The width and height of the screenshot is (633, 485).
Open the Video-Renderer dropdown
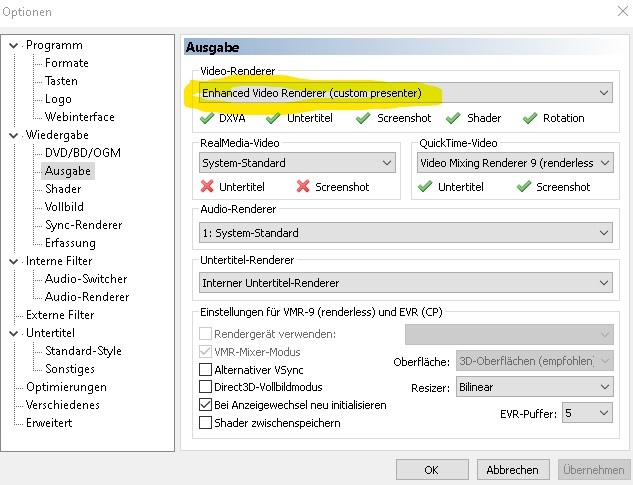pyautogui.click(x=406, y=93)
